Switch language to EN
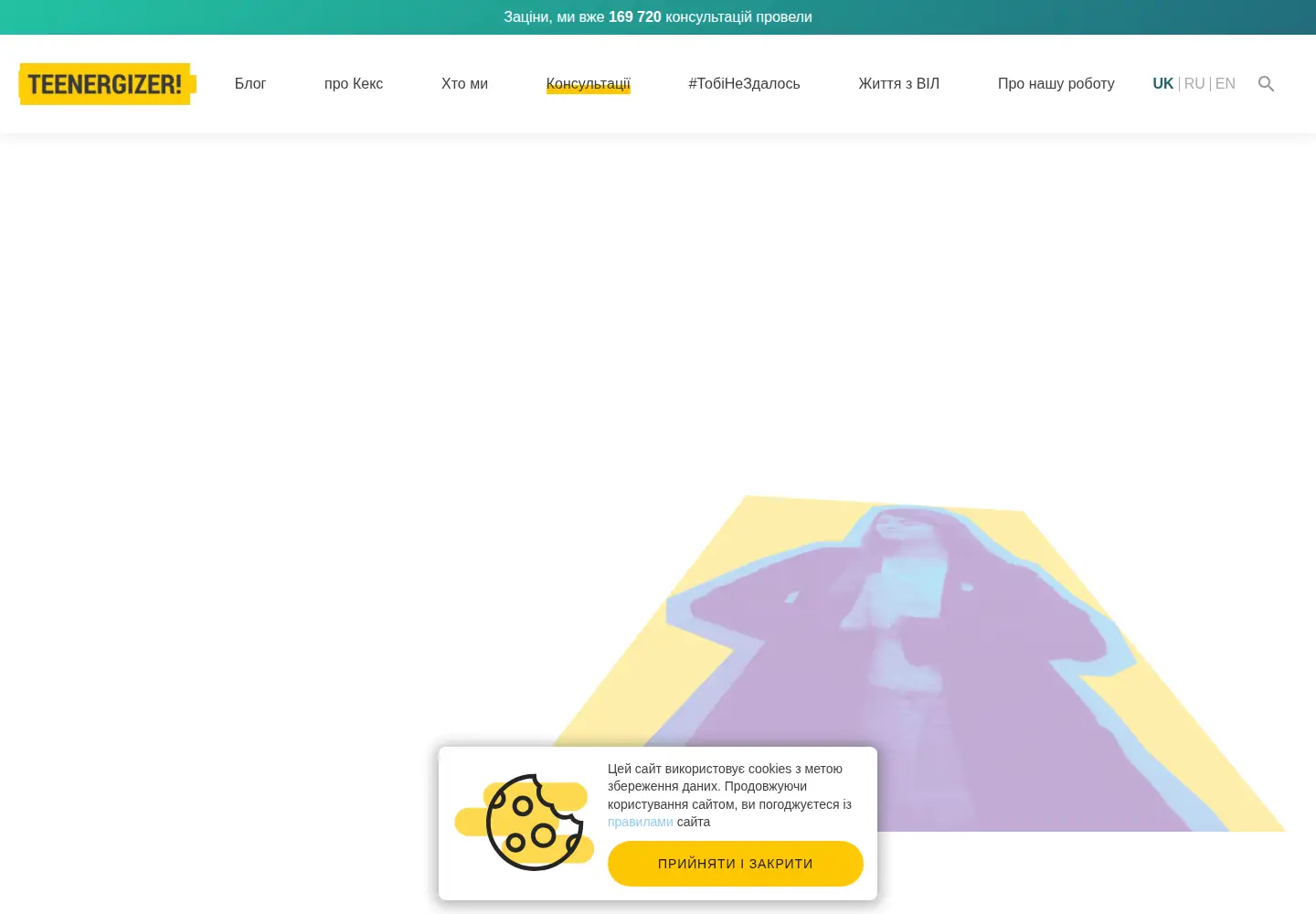This screenshot has height=914, width=1316. click(x=1226, y=84)
